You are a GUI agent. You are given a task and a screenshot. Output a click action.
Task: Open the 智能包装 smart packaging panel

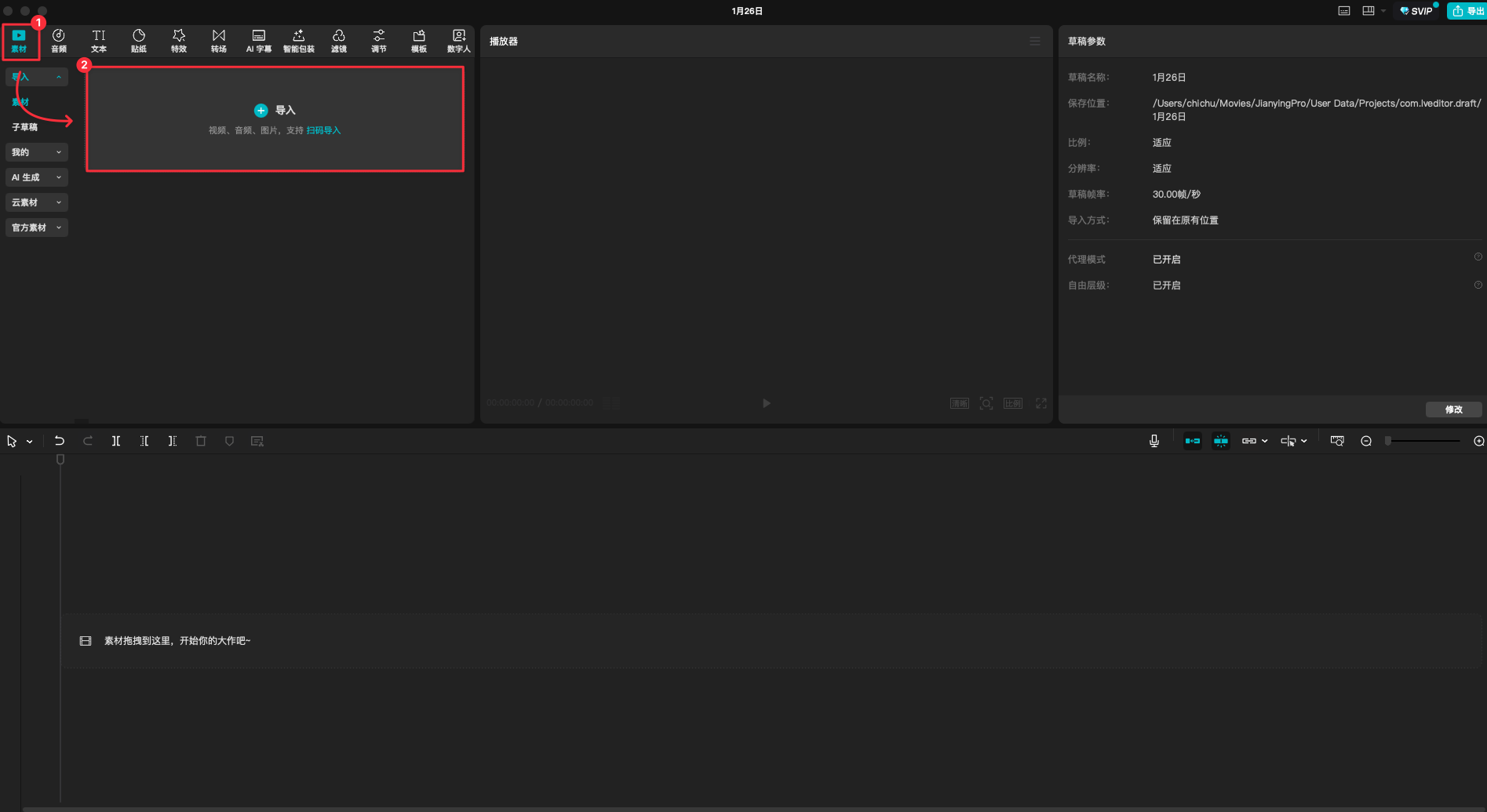[299, 41]
